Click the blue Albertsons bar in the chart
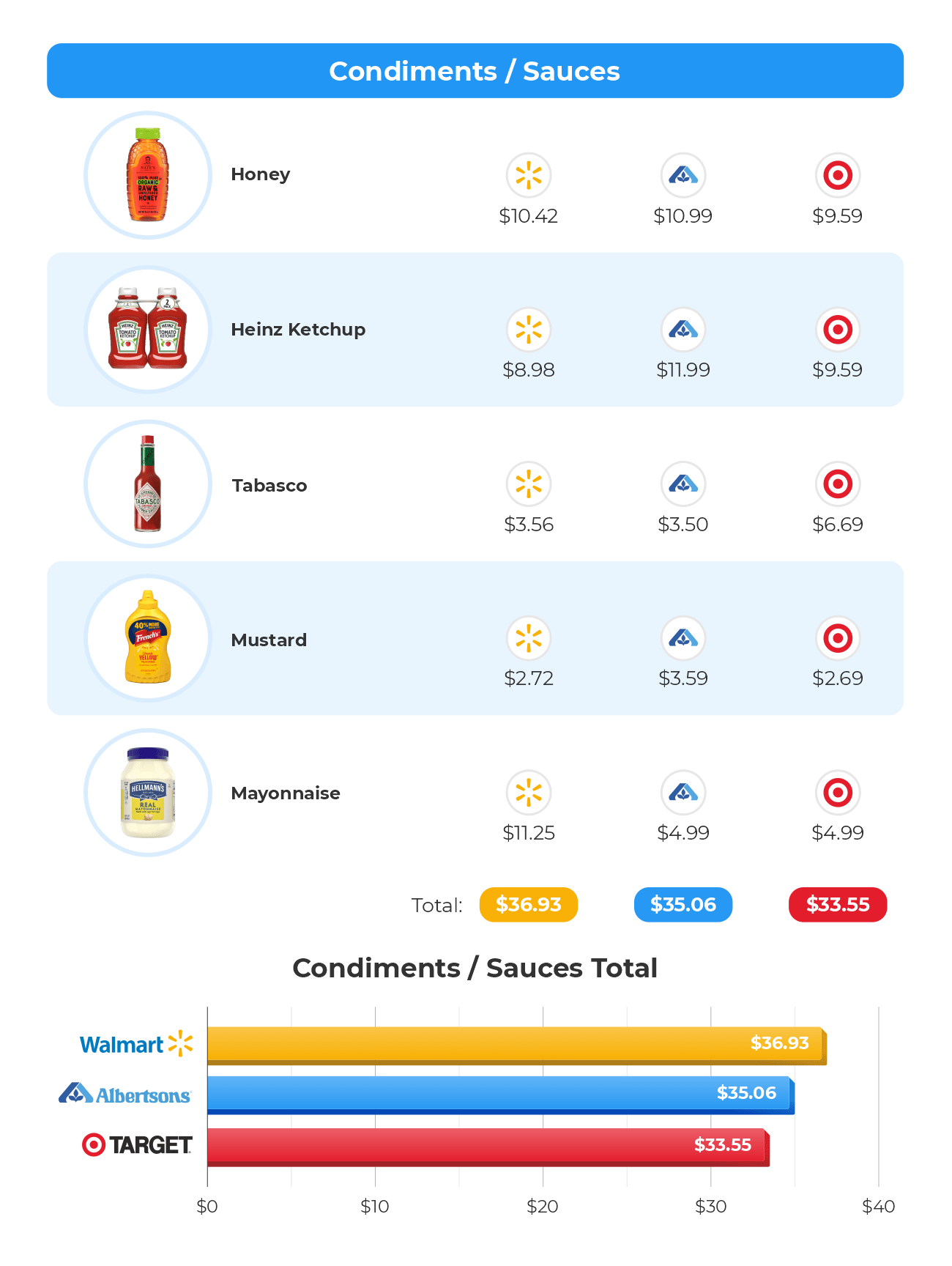This screenshot has width=952, height=1266. [x=498, y=1094]
